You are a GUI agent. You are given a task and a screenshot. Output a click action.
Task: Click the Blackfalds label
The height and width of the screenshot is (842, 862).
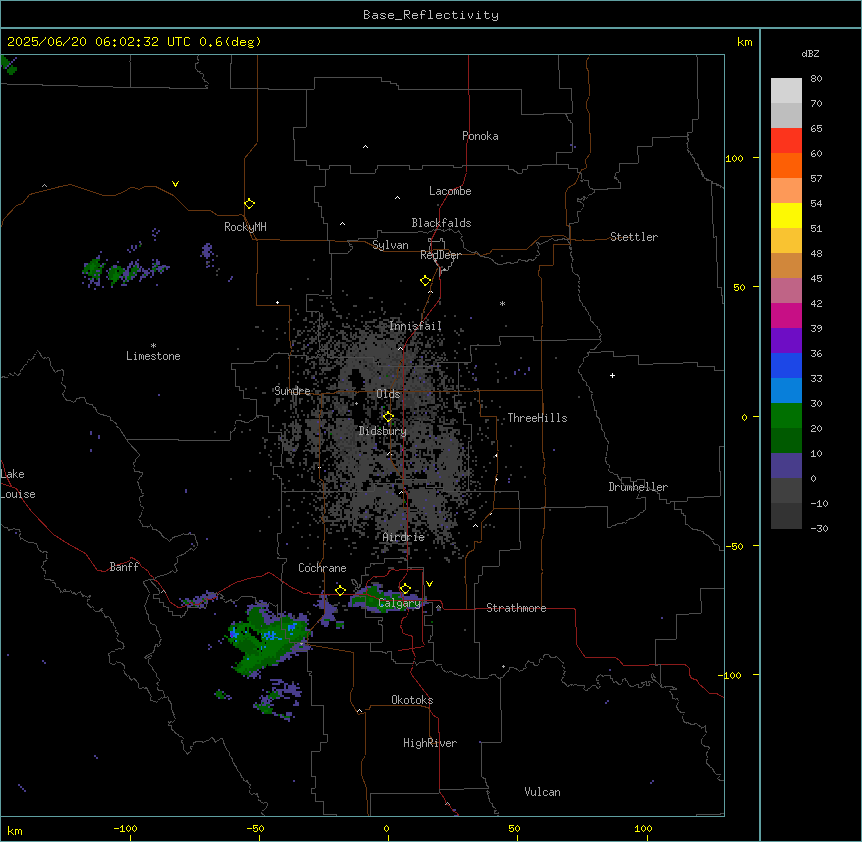tap(441, 223)
